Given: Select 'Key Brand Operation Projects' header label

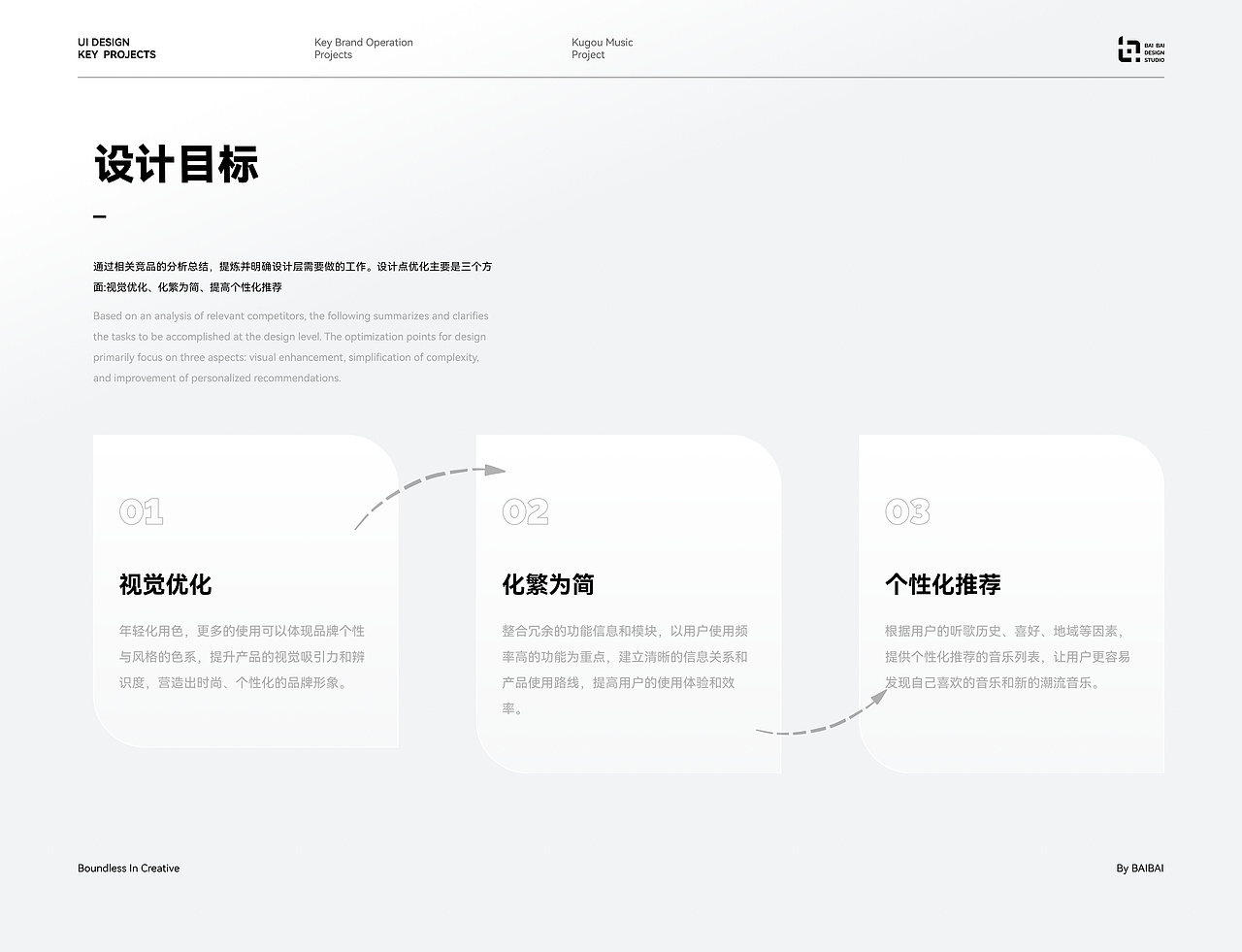Looking at the screenshot, I should pyautogui.click(x=364, y=49).
